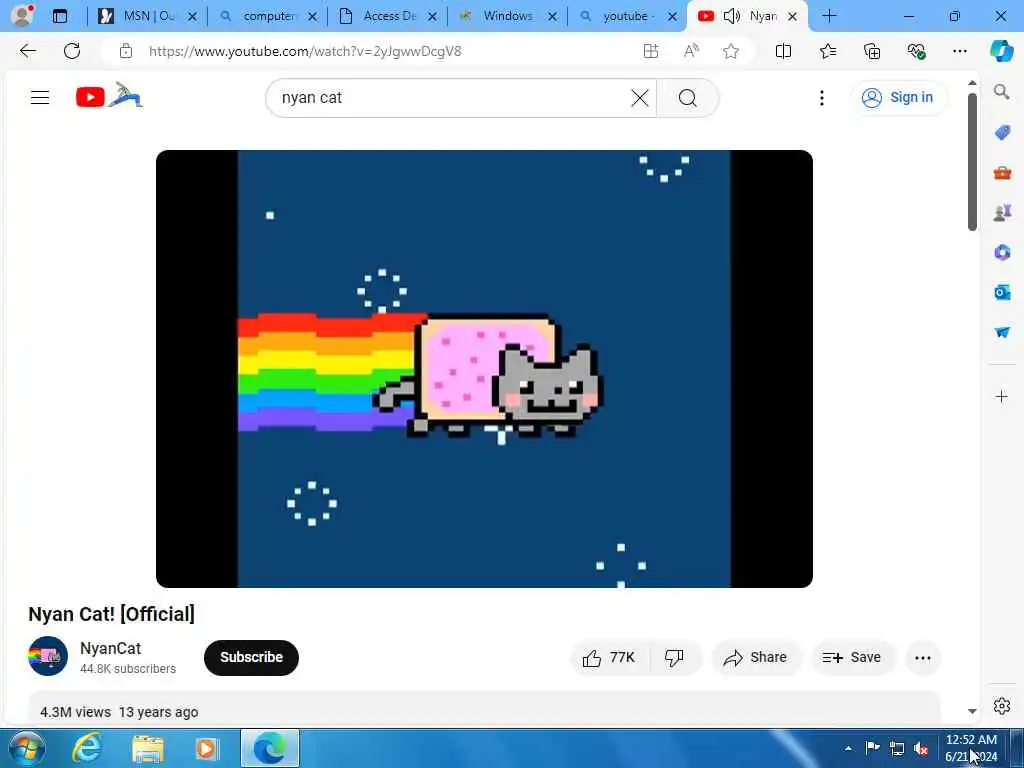This screenshot has height=768, width=1024.
Task: Open a new browser tab
Action: (x=829, y=16)
